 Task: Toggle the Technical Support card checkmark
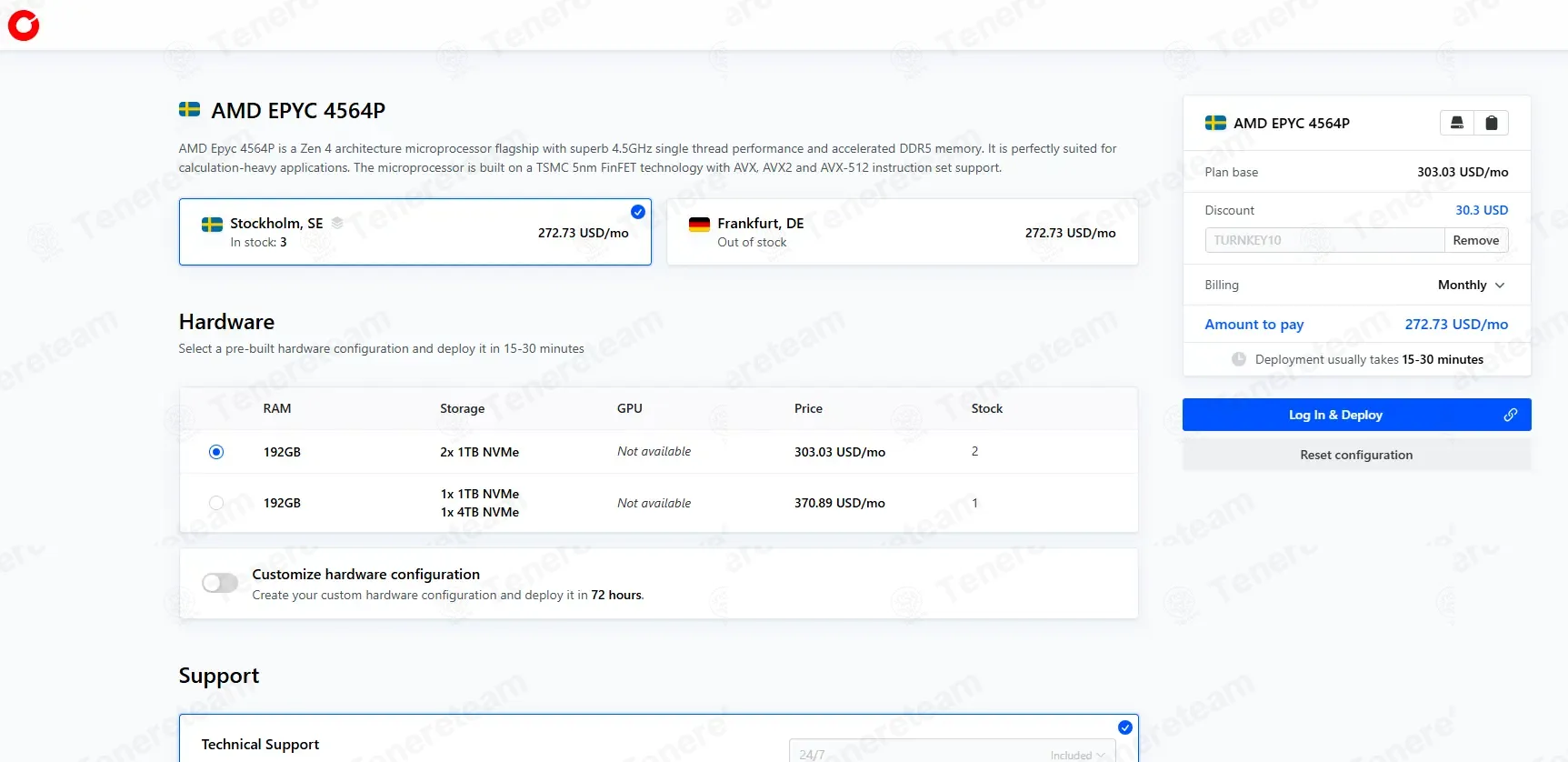(1125, 727)
